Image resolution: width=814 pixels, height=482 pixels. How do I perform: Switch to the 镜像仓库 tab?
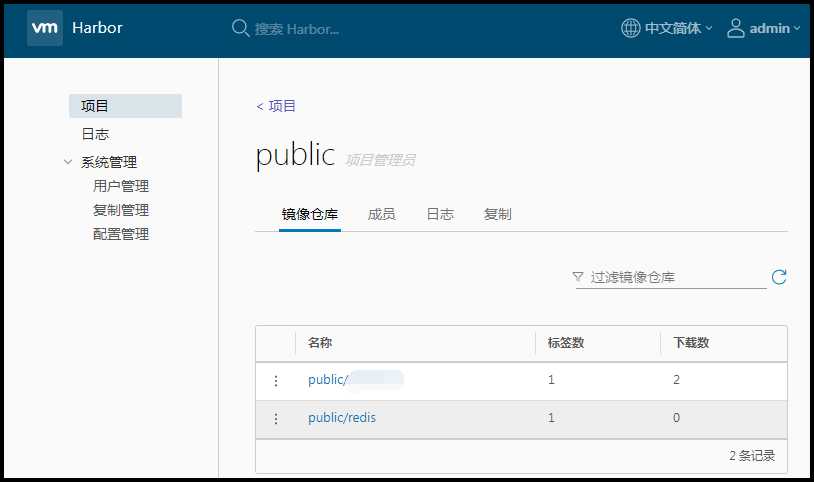click(x=310, y=214)
